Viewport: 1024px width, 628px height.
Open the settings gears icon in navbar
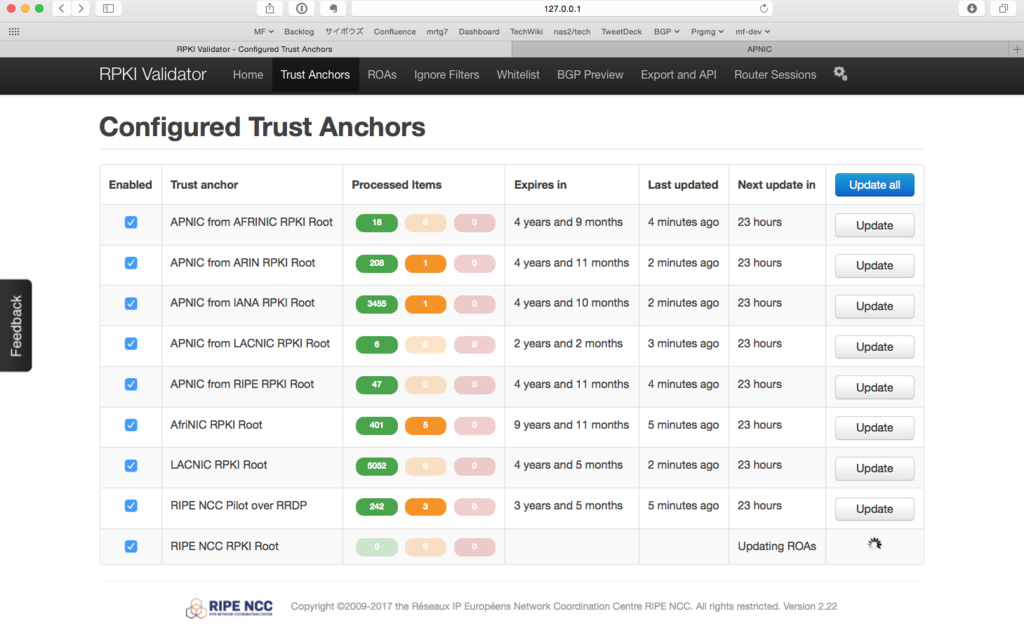(840, 74)
